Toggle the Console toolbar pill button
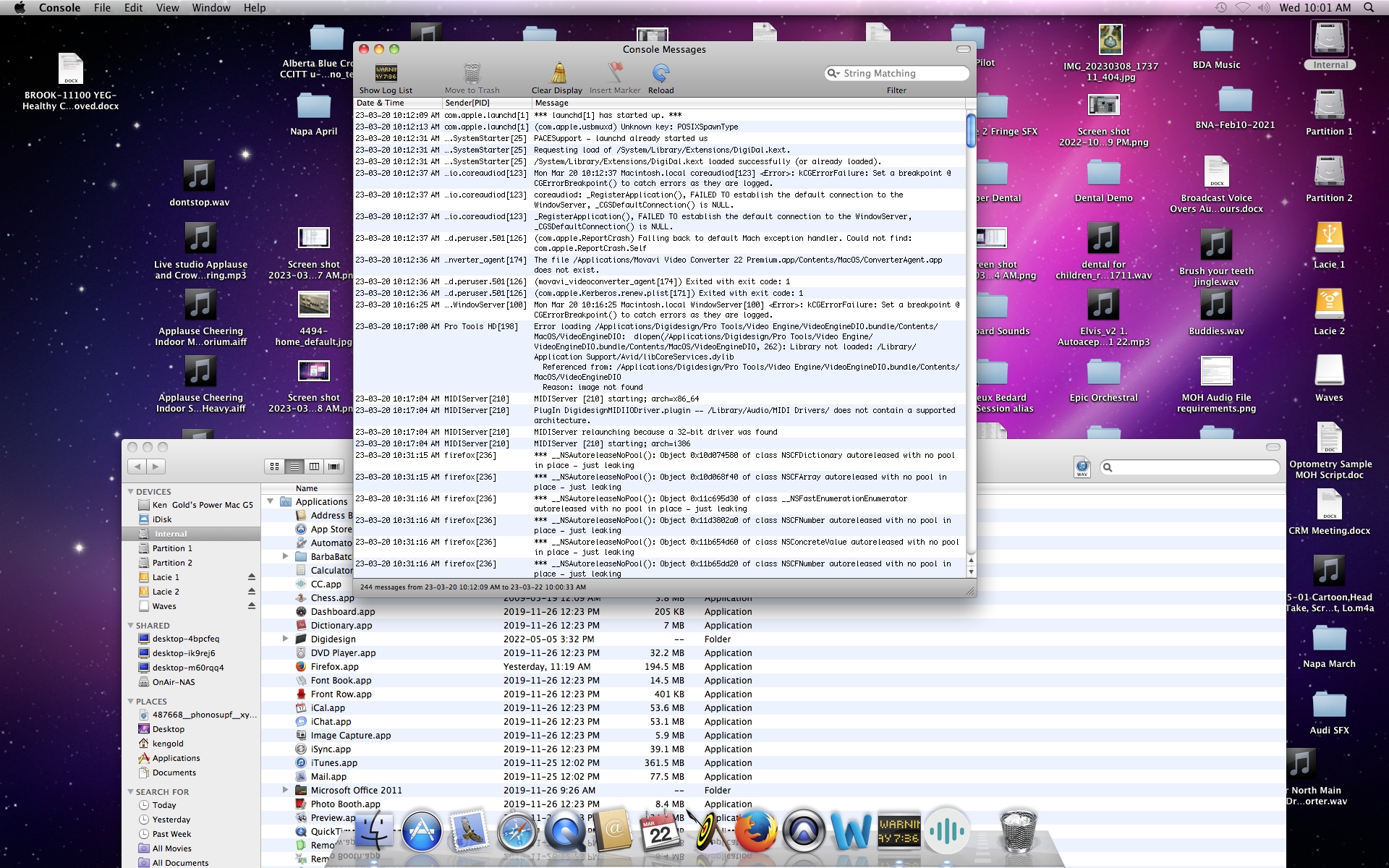This screenshot has height=868, width=1389. 963,49
